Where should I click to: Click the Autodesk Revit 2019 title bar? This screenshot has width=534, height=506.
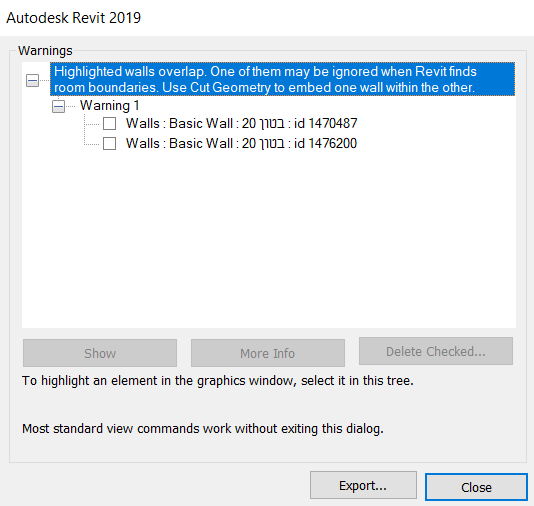click(267, 18)
